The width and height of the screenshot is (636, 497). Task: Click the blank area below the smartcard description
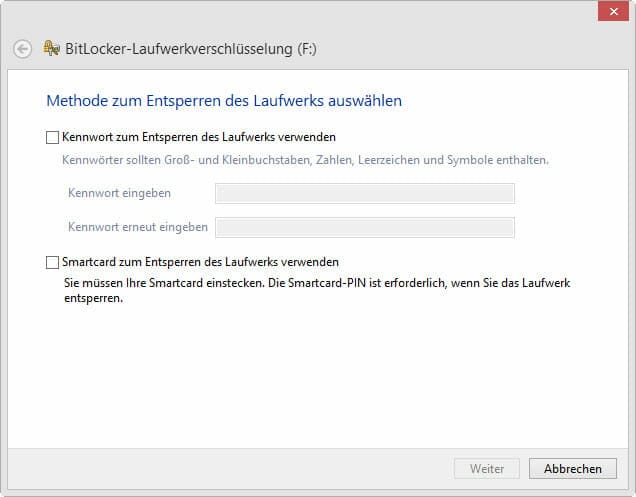(320, 380)
